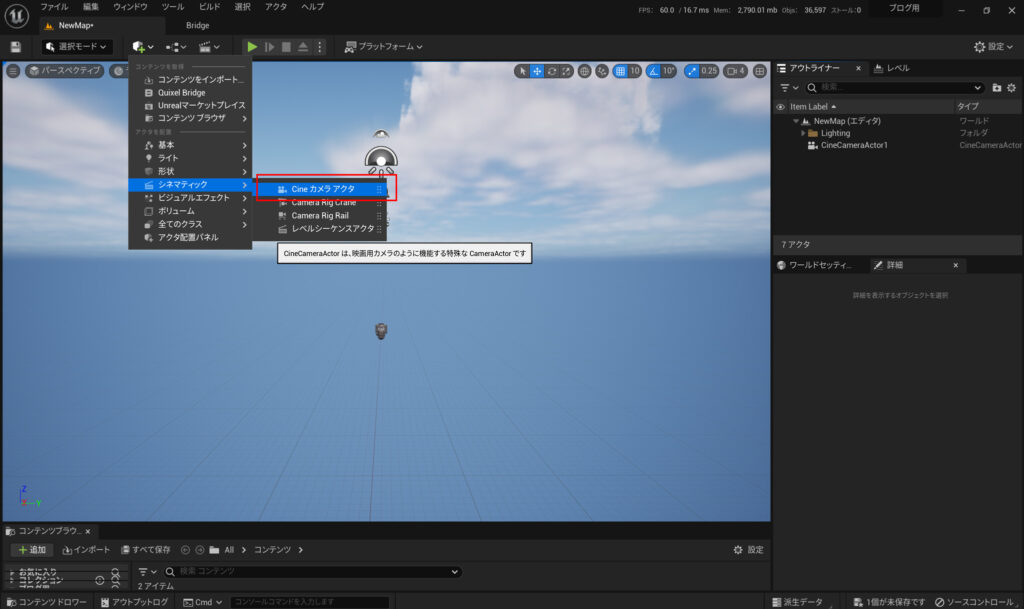This screenshot has width=1024, height=609.
Task: Click the viewport layout icon at top right
Action: tap(760, 71)
